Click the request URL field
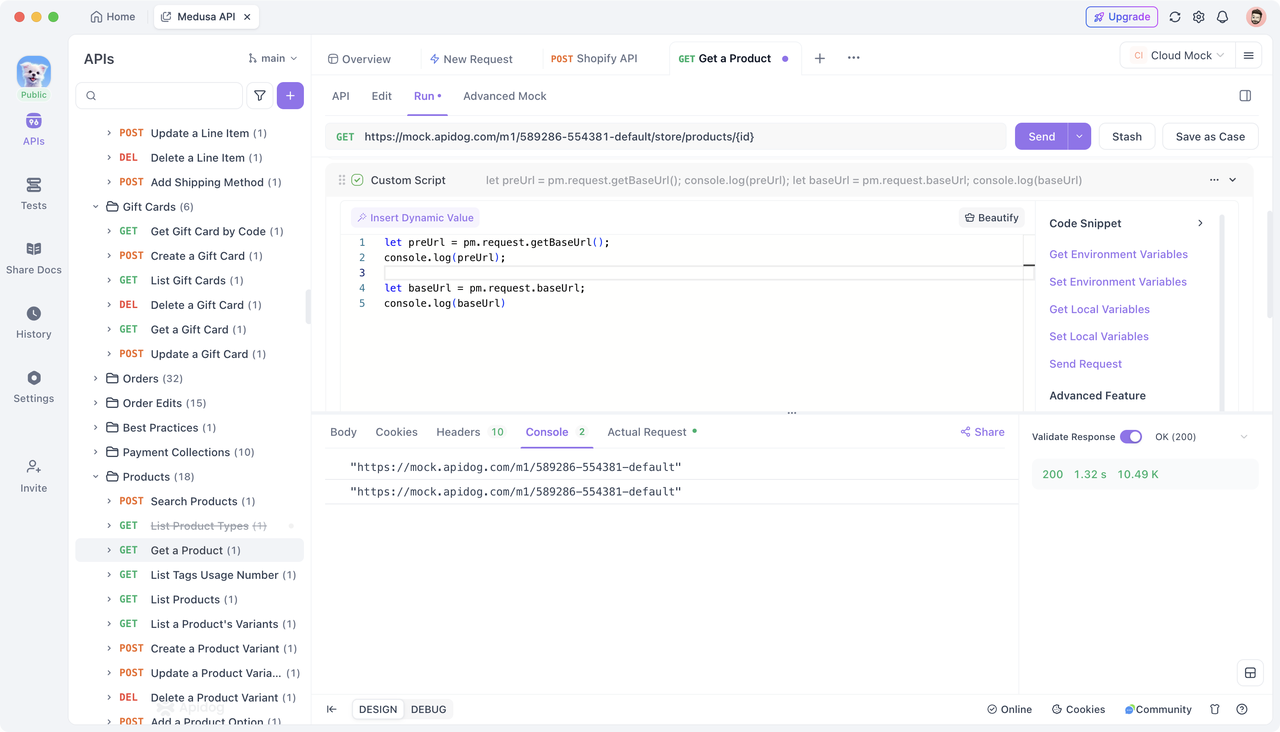Image resolution: width=1280 pixels, height=732 pixels. tap(666, 137)
